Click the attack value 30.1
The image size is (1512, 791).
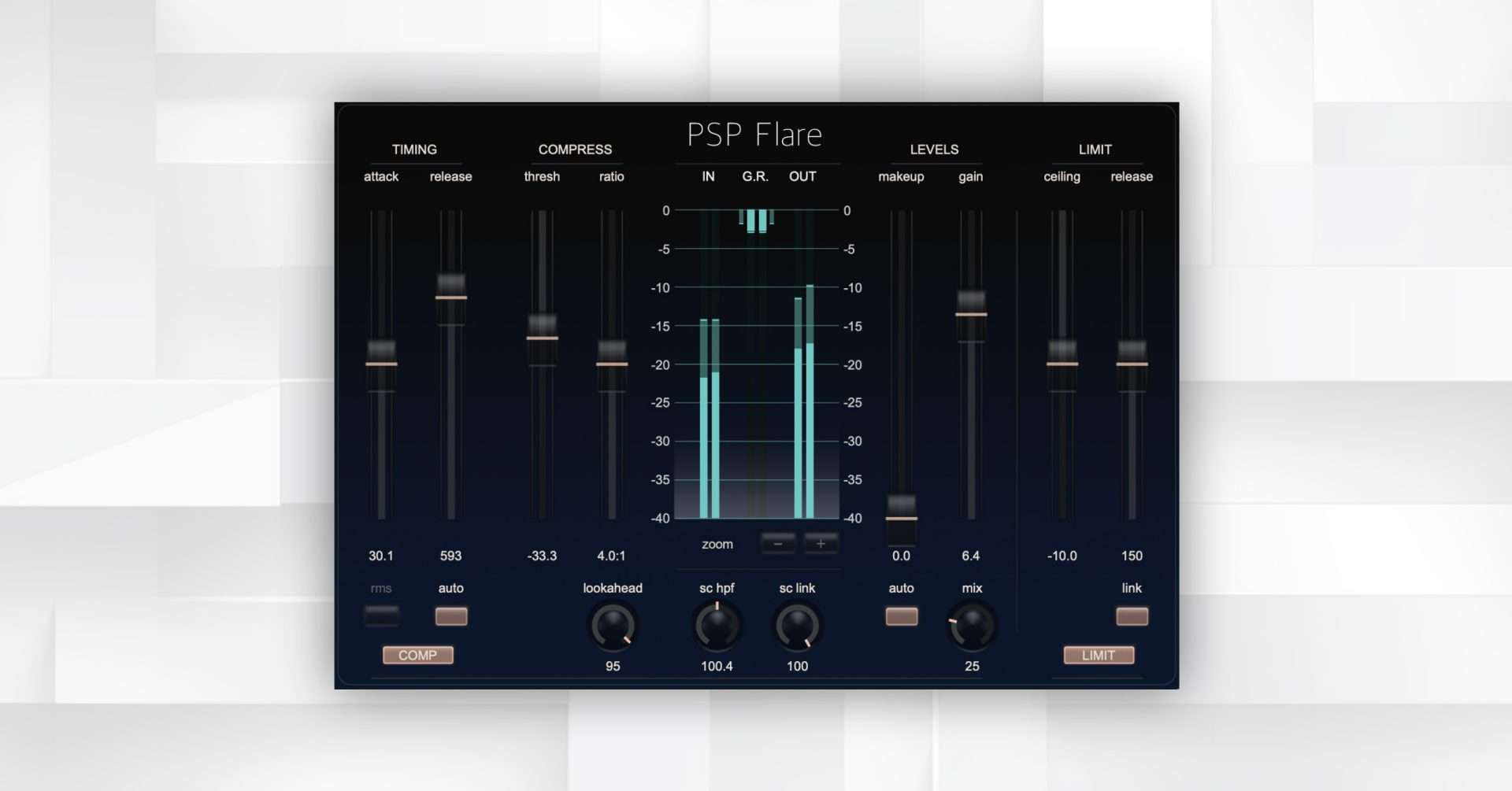[x=381, y=556]
